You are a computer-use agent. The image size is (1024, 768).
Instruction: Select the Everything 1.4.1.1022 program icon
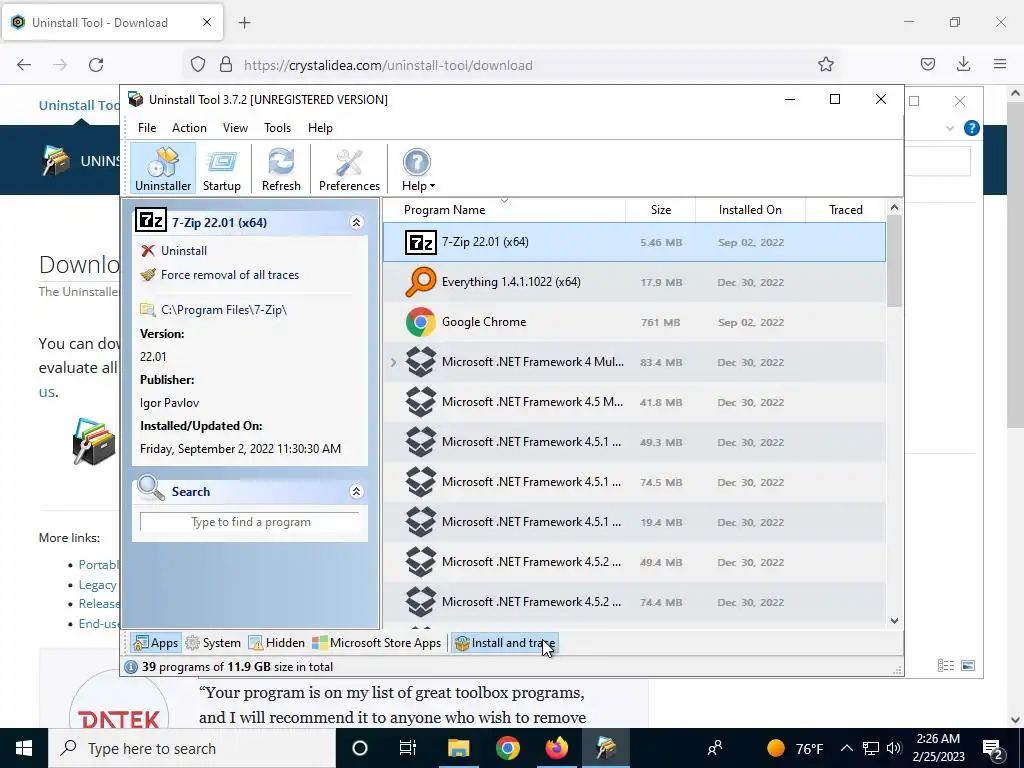click(x=421, y=282)
